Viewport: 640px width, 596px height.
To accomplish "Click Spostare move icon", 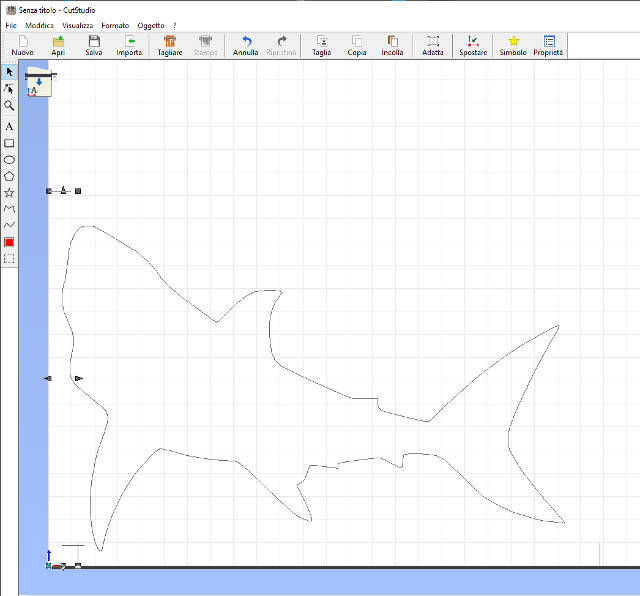I will pos(473,45).
